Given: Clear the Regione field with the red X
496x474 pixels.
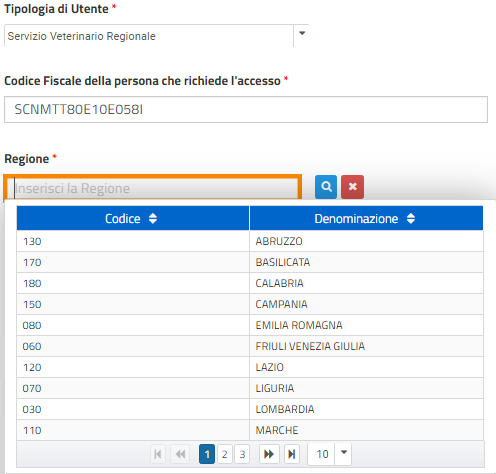Looking at the screenshot, I should [x=352, y=187].
